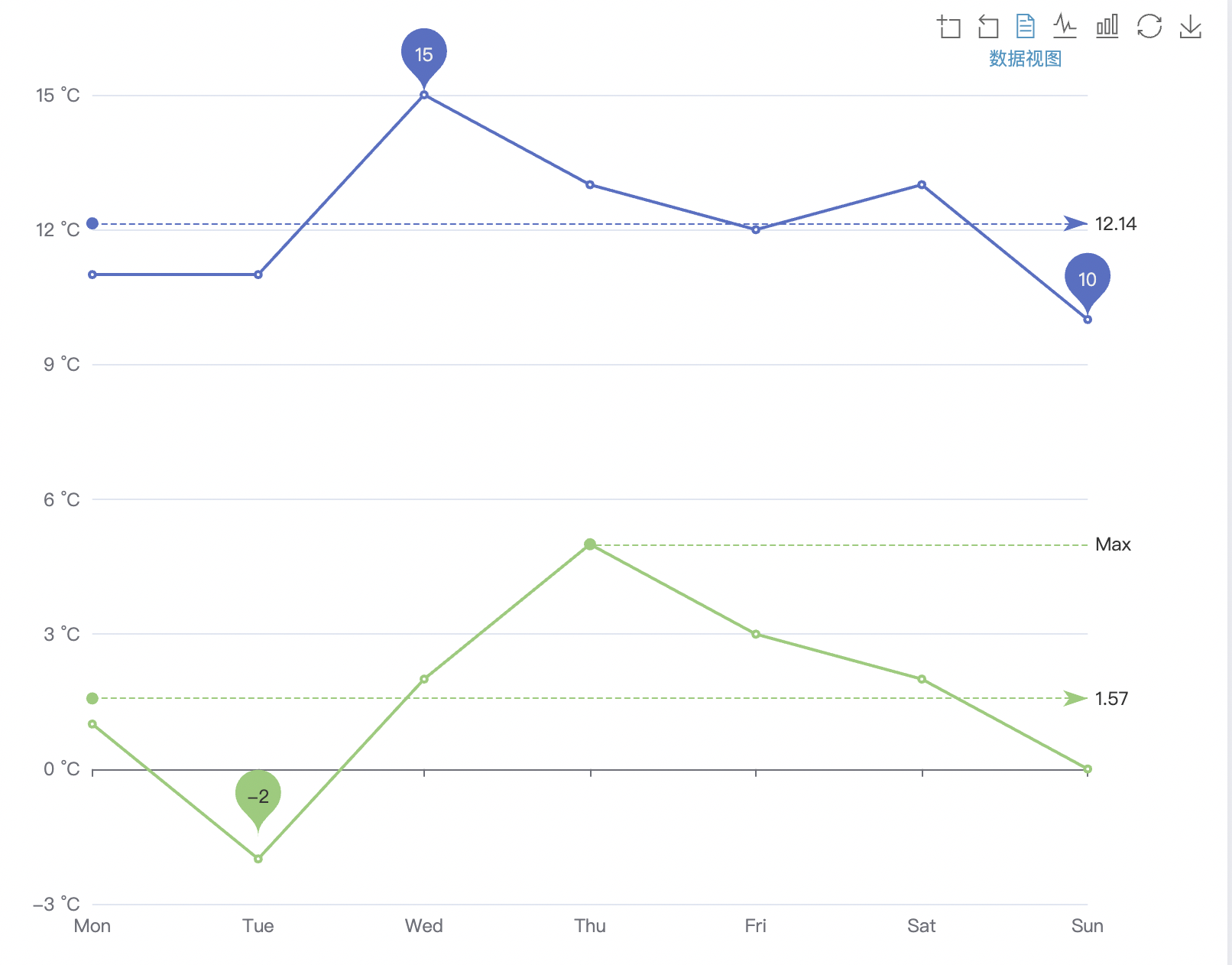This screenshot has width=1232, height=965.
Task: Select Wednesday's green point at 2°C
Action: coord(423,679)
